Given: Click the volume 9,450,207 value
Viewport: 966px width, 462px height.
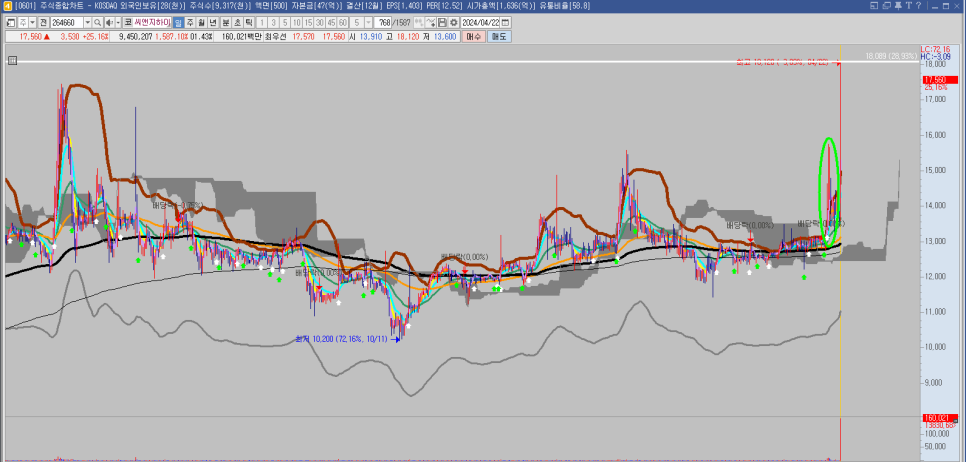Looking at the screenshot, I should coord(135,36).
